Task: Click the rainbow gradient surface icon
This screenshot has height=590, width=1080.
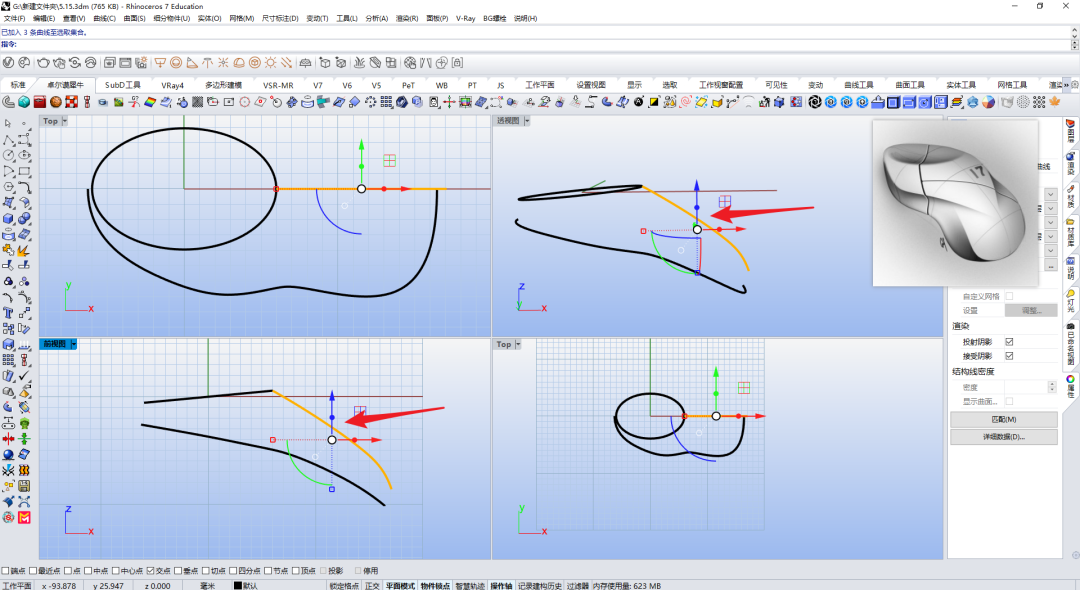Action: [x=150, y=102]
